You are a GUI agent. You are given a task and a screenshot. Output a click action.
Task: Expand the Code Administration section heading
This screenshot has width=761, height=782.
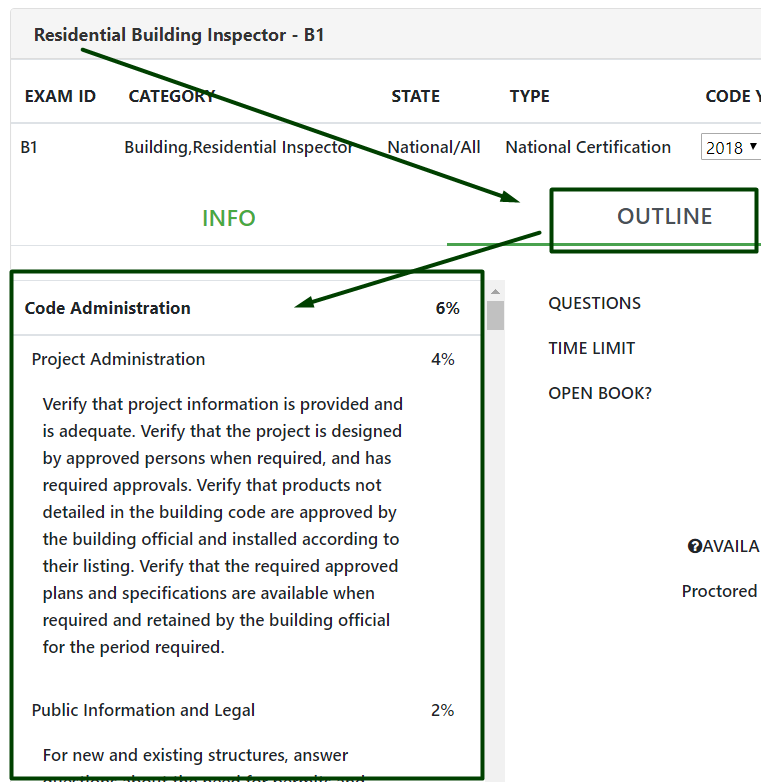(108, 308)
